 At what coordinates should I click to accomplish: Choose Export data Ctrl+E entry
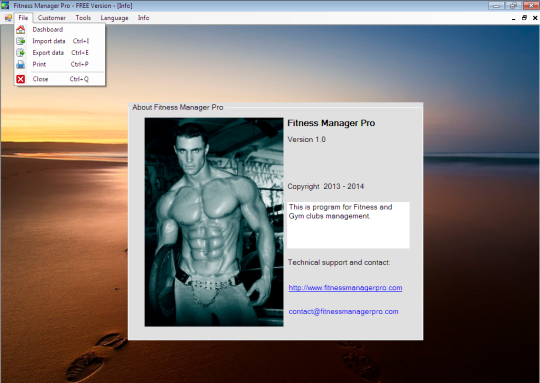tap(60, 53)
